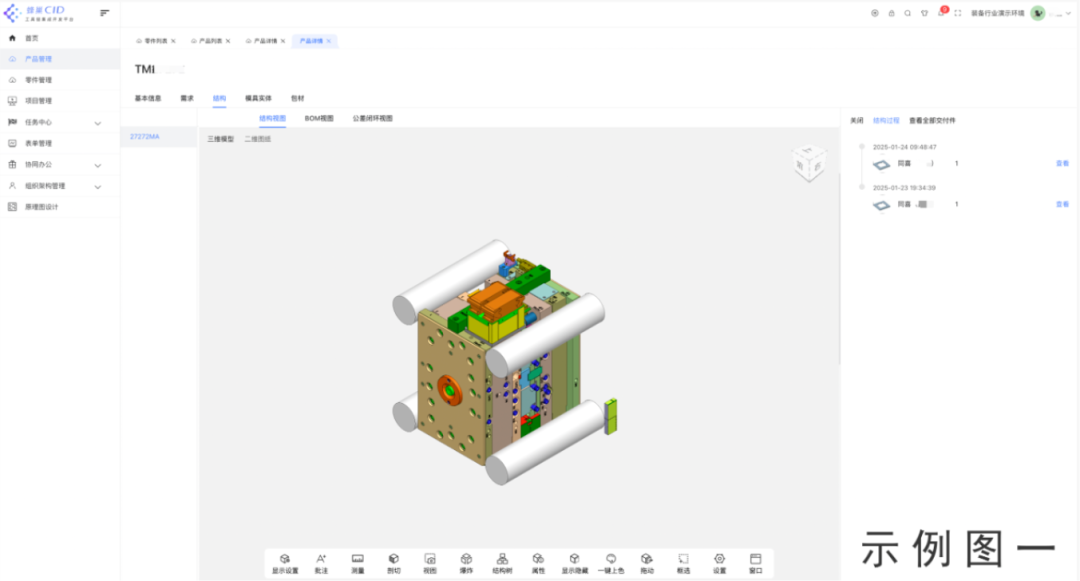Open notifications bell with red badge
The width and height of the screenshot is (1080, 581).
pos(942,12)
